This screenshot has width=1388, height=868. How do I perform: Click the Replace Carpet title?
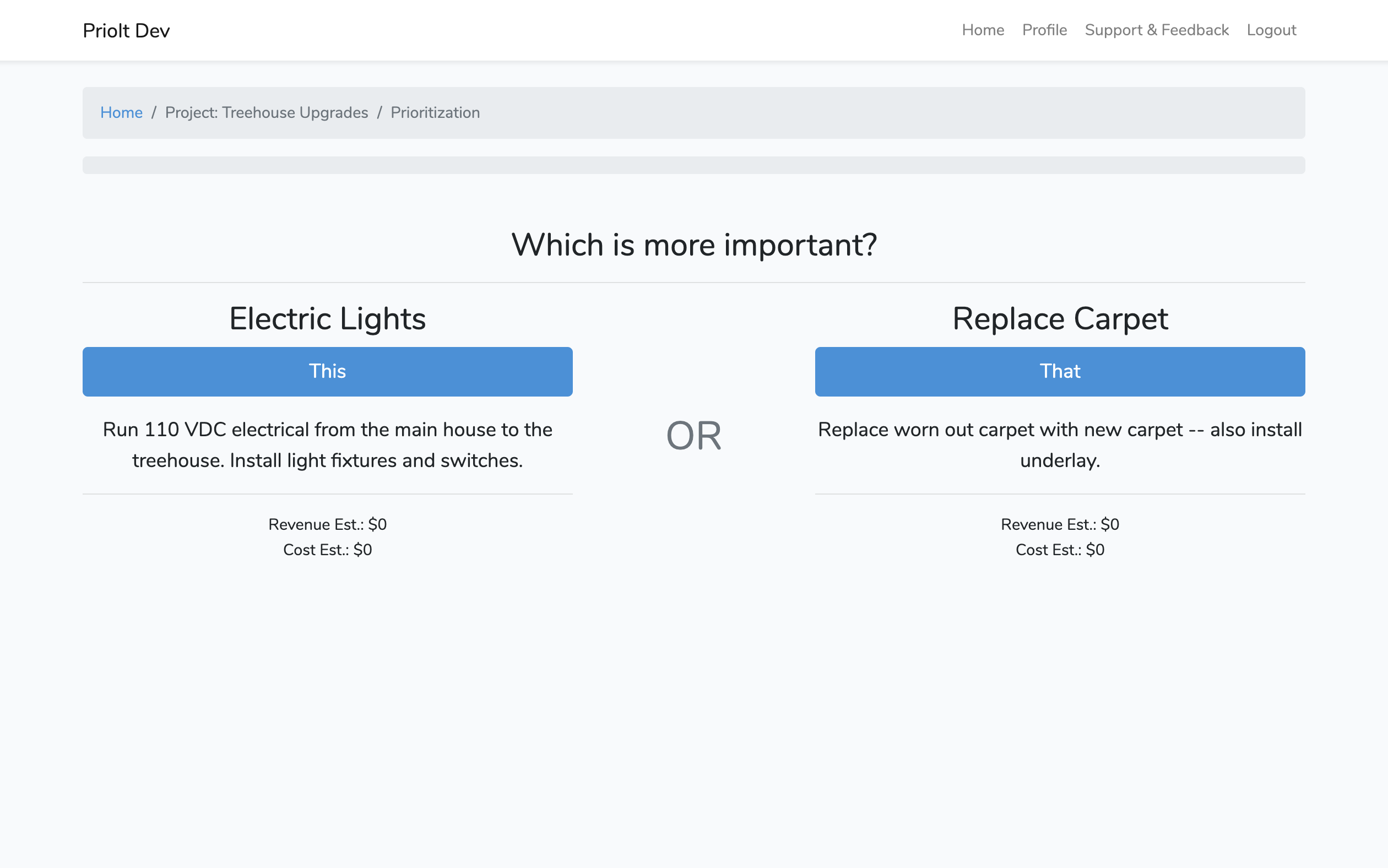click(x=1060, y=318)
